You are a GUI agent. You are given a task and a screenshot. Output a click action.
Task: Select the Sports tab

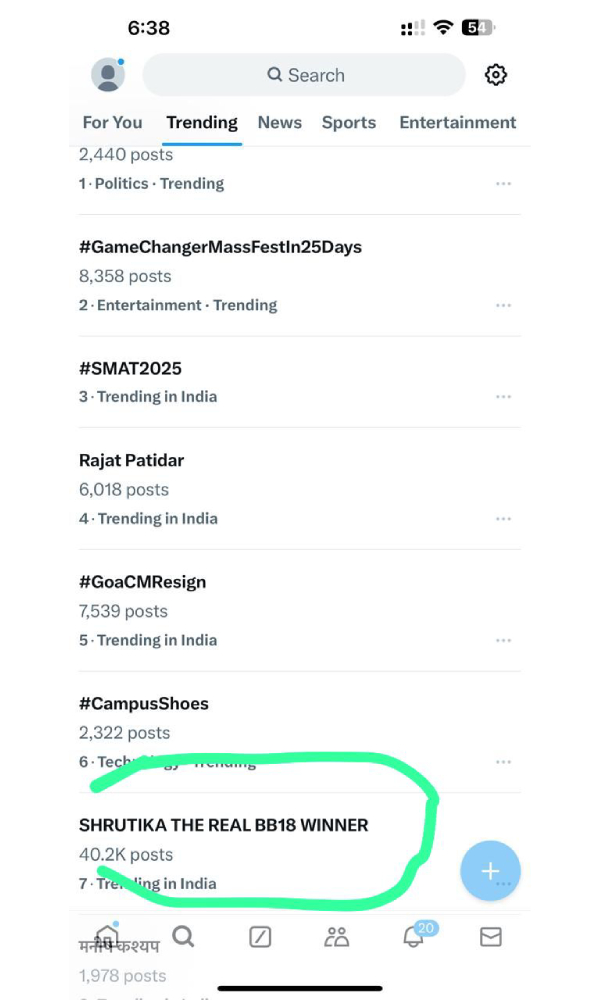[x=349, y=123]
